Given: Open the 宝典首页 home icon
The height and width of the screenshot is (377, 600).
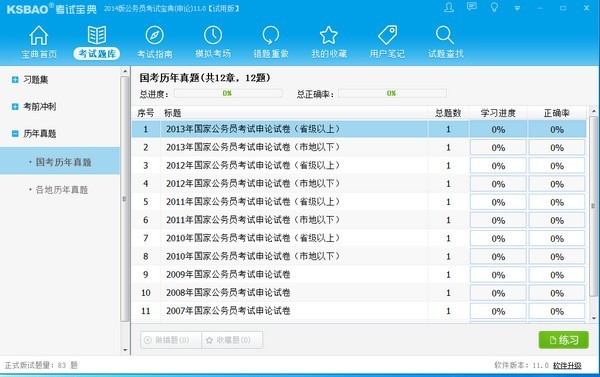Looking at the screenshot, I should pyautogui.click(x=39, y=36).
